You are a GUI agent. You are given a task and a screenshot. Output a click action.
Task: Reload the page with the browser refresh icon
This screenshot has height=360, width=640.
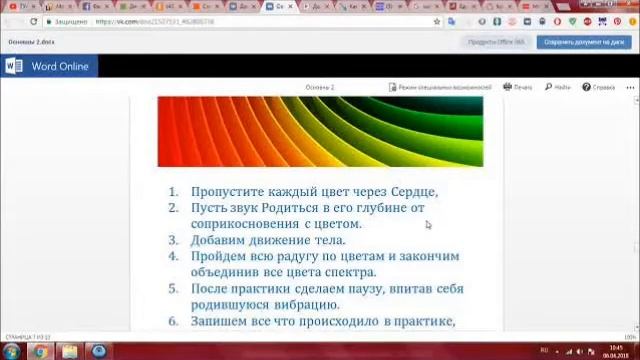click(x=33, y=21)
